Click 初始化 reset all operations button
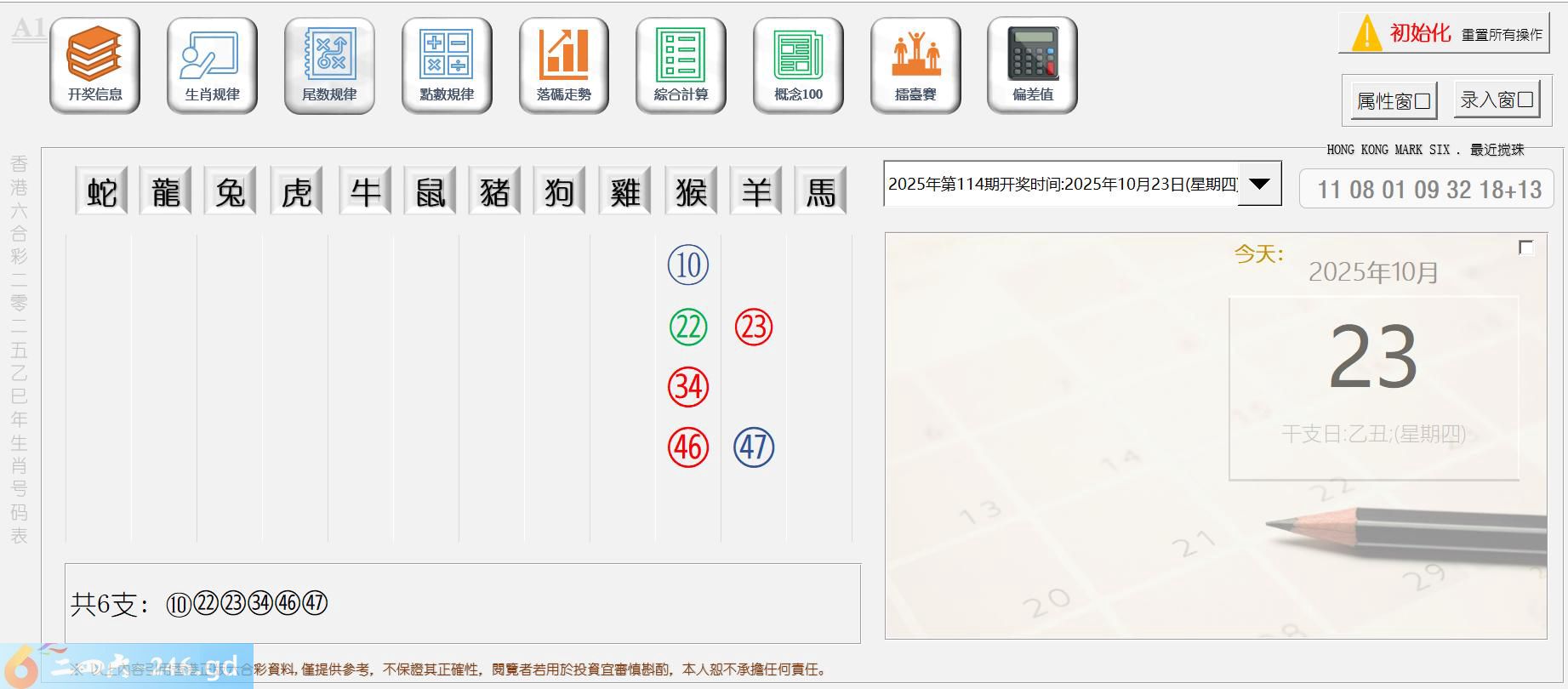The width and height of the screenshot is (1568, 689). (x=1444, y=34)
